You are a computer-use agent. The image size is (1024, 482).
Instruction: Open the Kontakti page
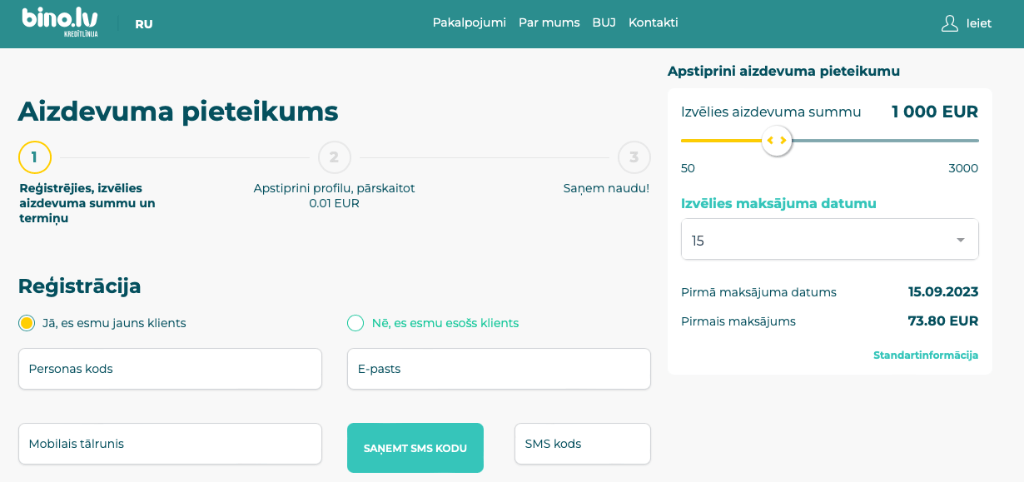tap(653, 23)
